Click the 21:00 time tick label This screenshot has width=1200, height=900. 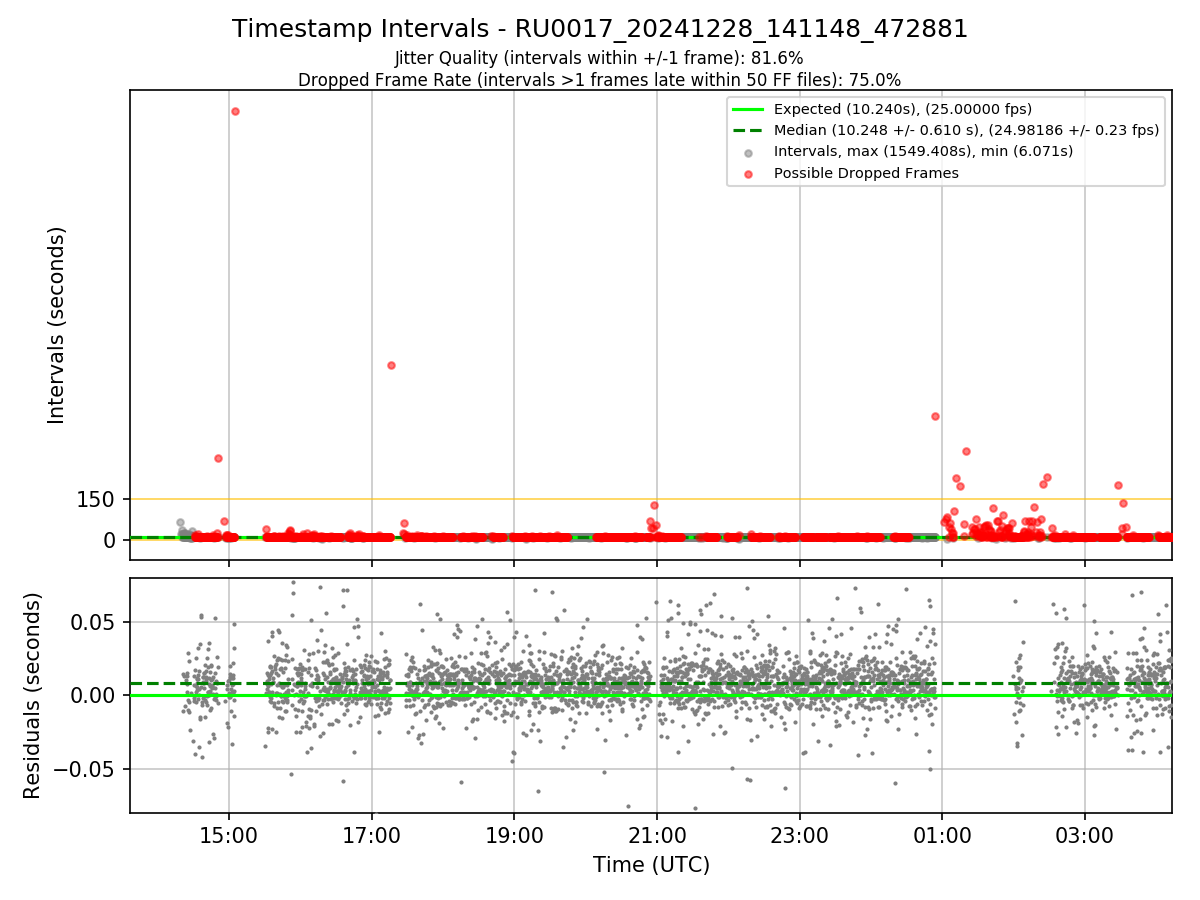pyautogui.click(x=657, y=834)
